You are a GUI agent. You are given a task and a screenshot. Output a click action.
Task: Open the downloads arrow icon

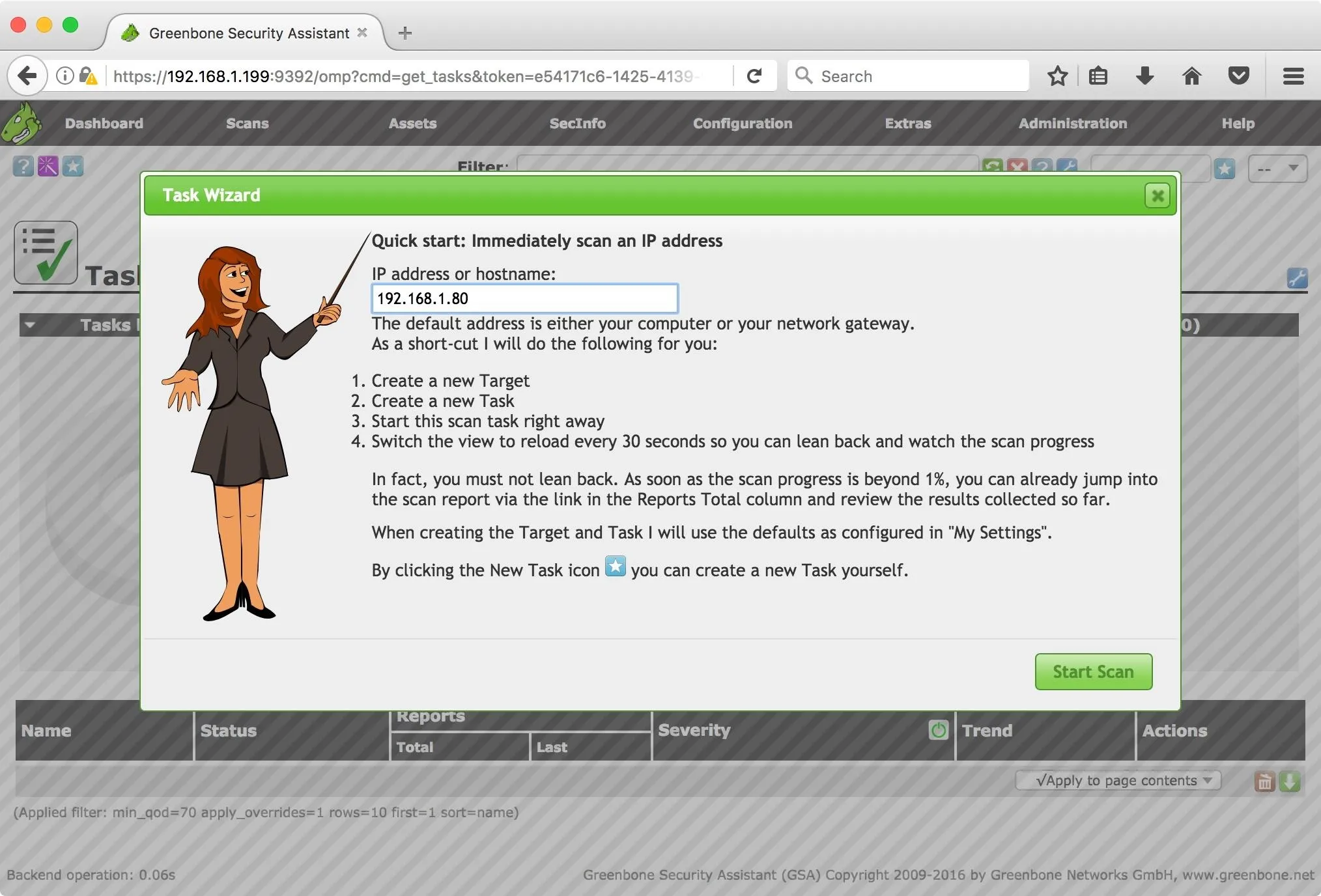point(1144,76)
